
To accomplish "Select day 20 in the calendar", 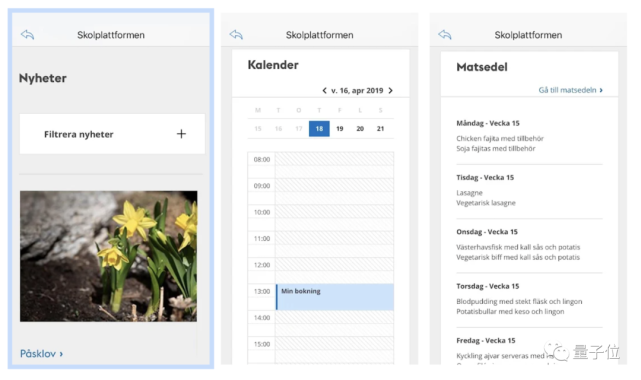I will click(x=360, y=129).
